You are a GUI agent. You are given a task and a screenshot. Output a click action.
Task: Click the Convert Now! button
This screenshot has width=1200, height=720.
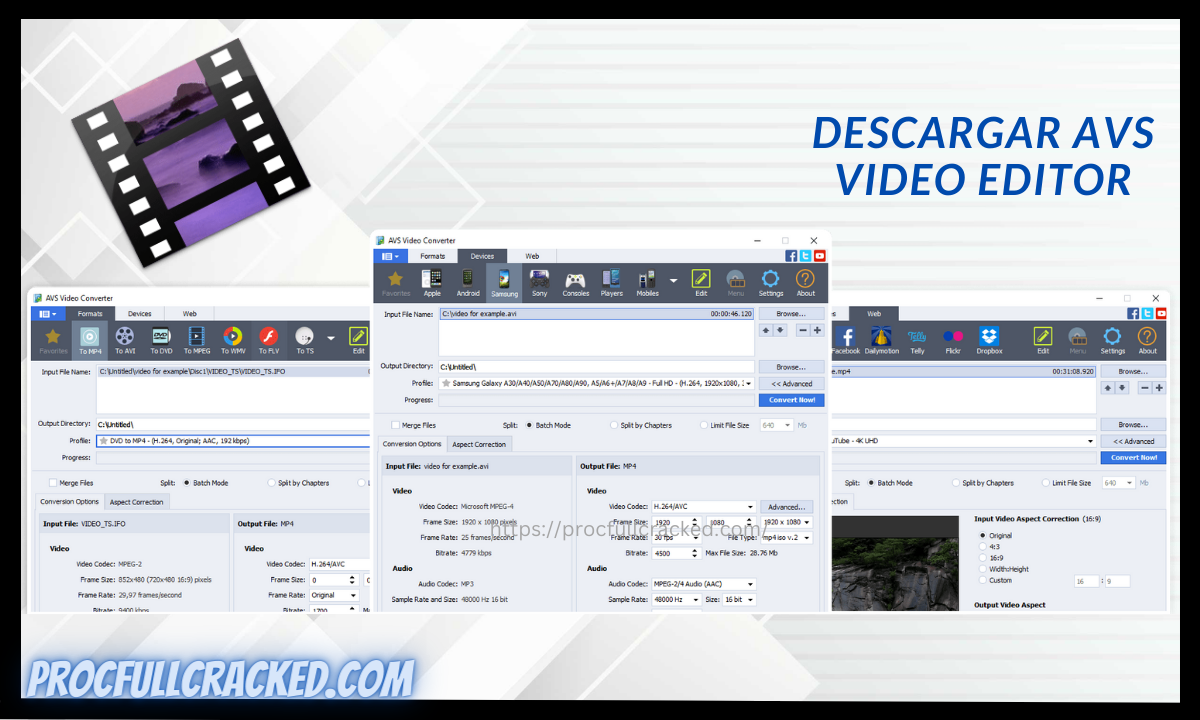click(x=791, y=400)
